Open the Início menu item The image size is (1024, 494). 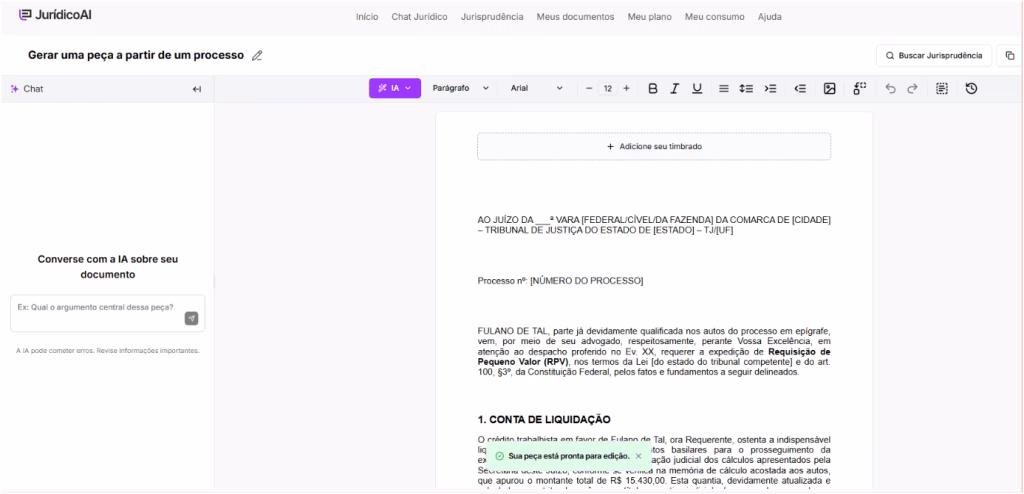click(x=367, y=17)
